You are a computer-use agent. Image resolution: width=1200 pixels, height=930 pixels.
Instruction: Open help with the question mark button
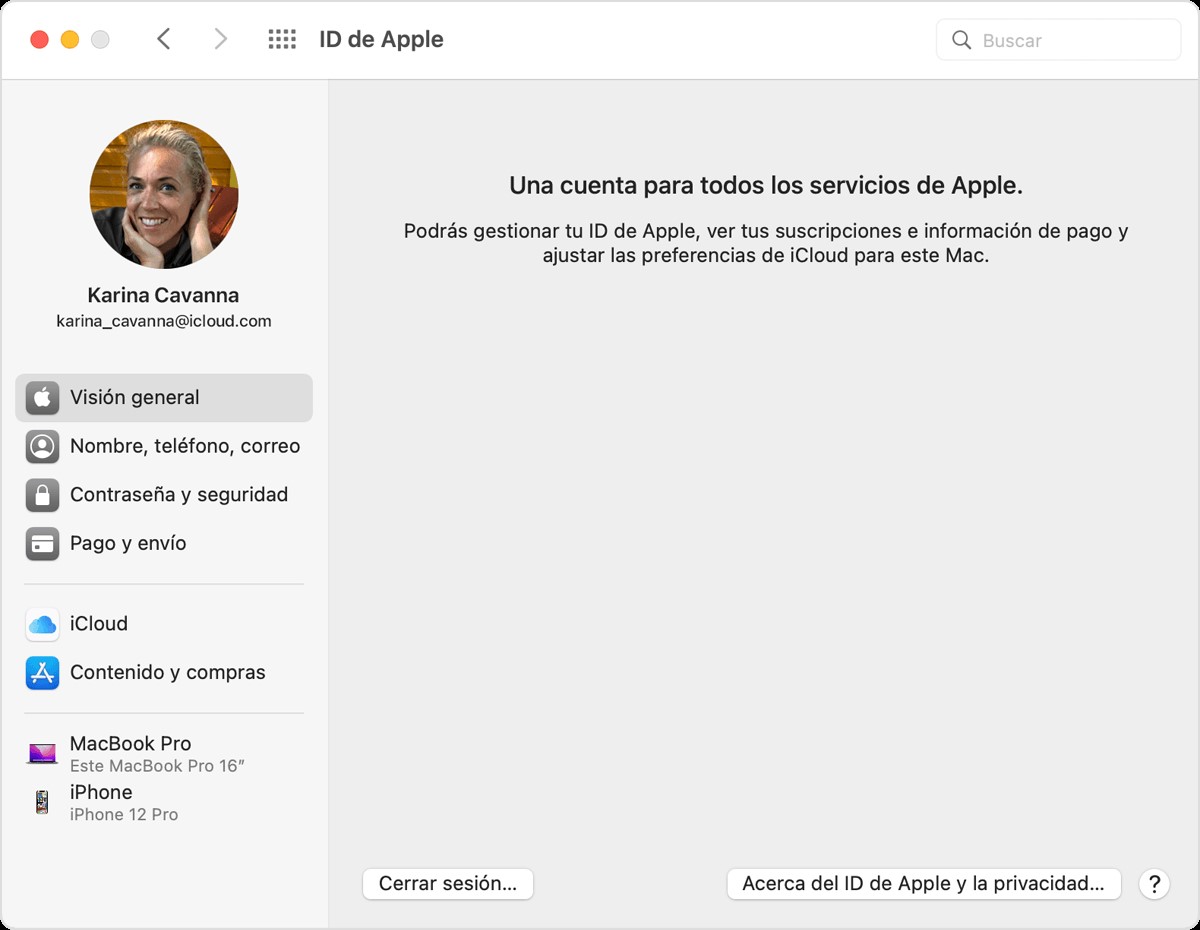point(1154,884)
